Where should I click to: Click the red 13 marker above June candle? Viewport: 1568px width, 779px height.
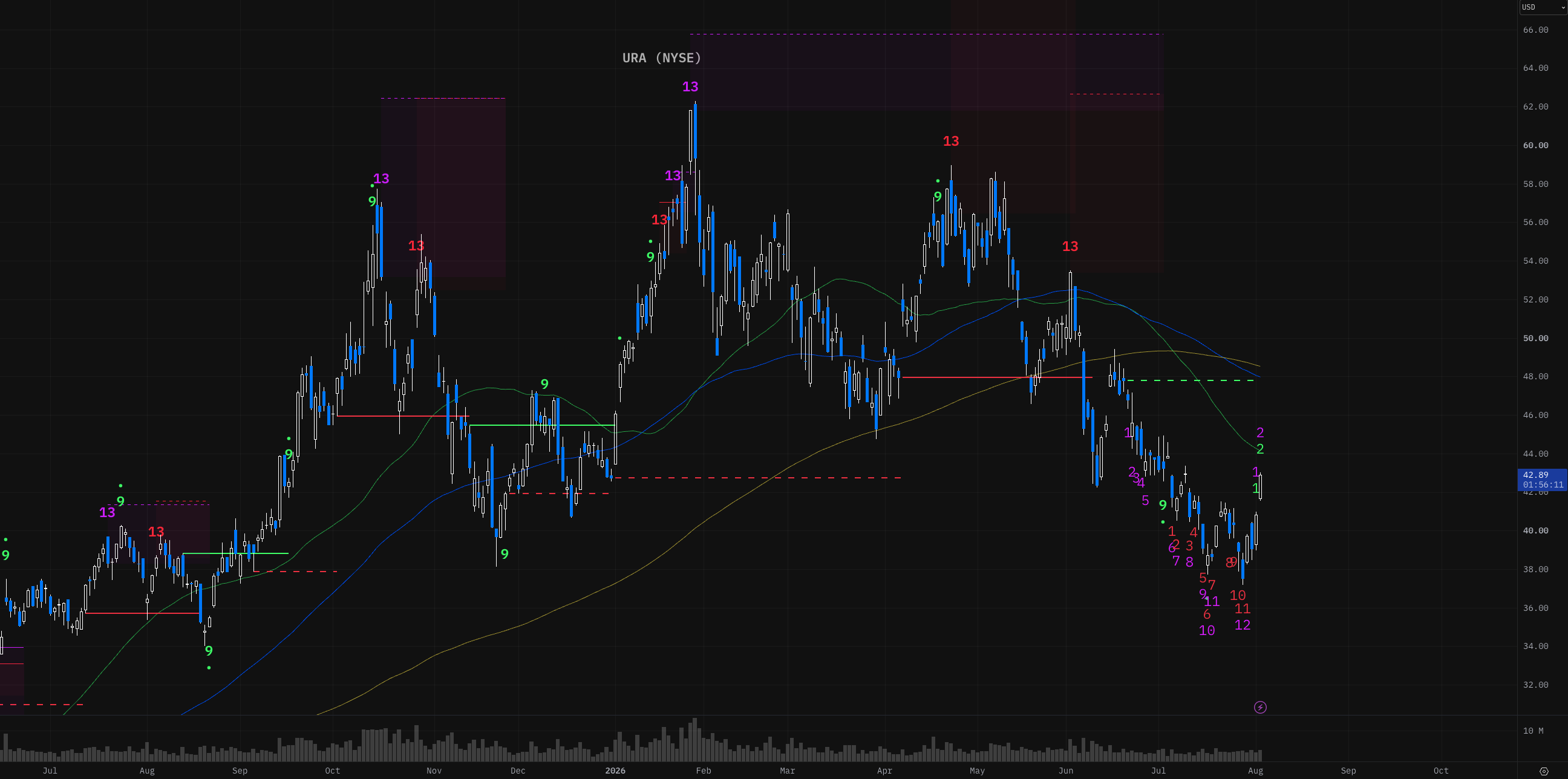(x=1070, y=247)
